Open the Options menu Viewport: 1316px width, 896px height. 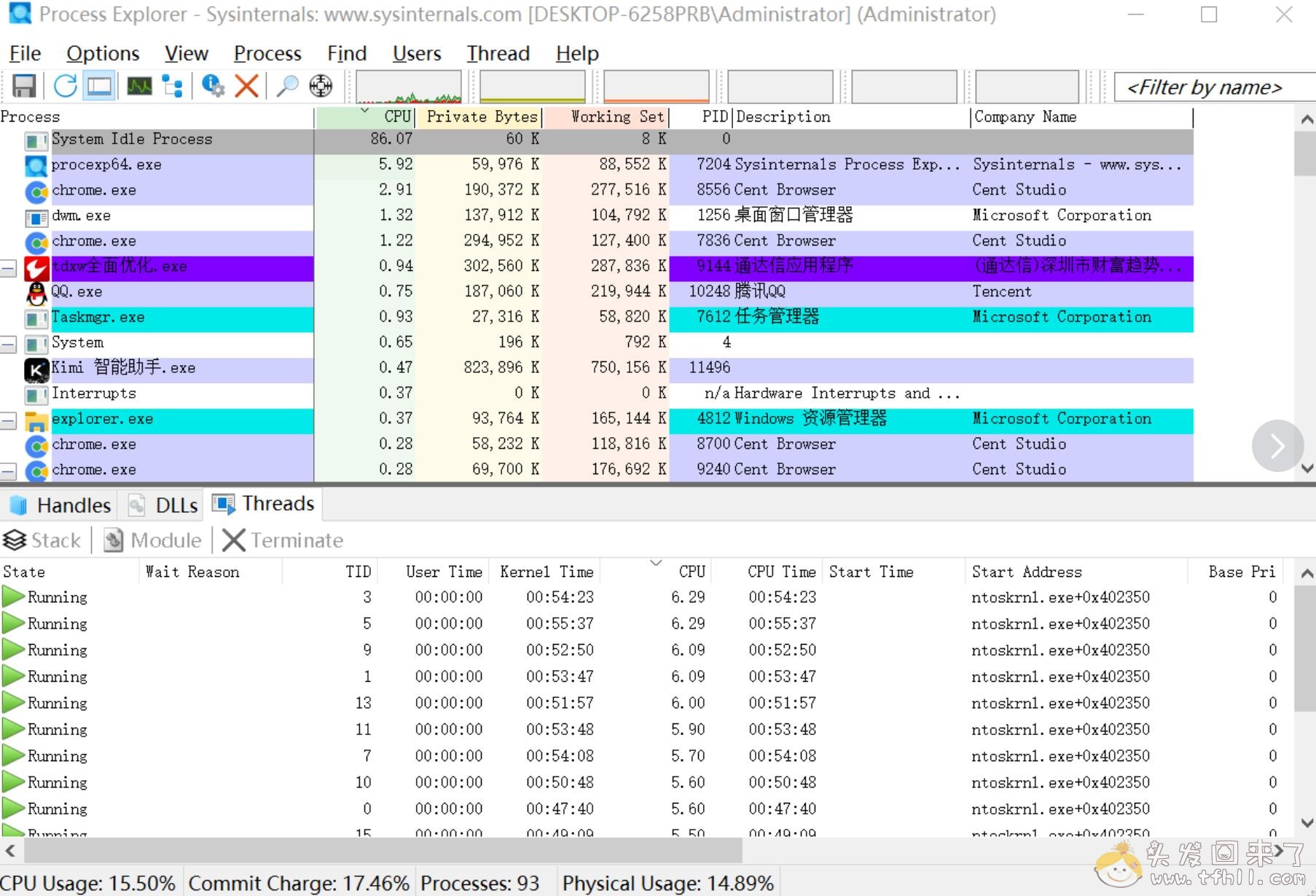click(x=103, y=53)
